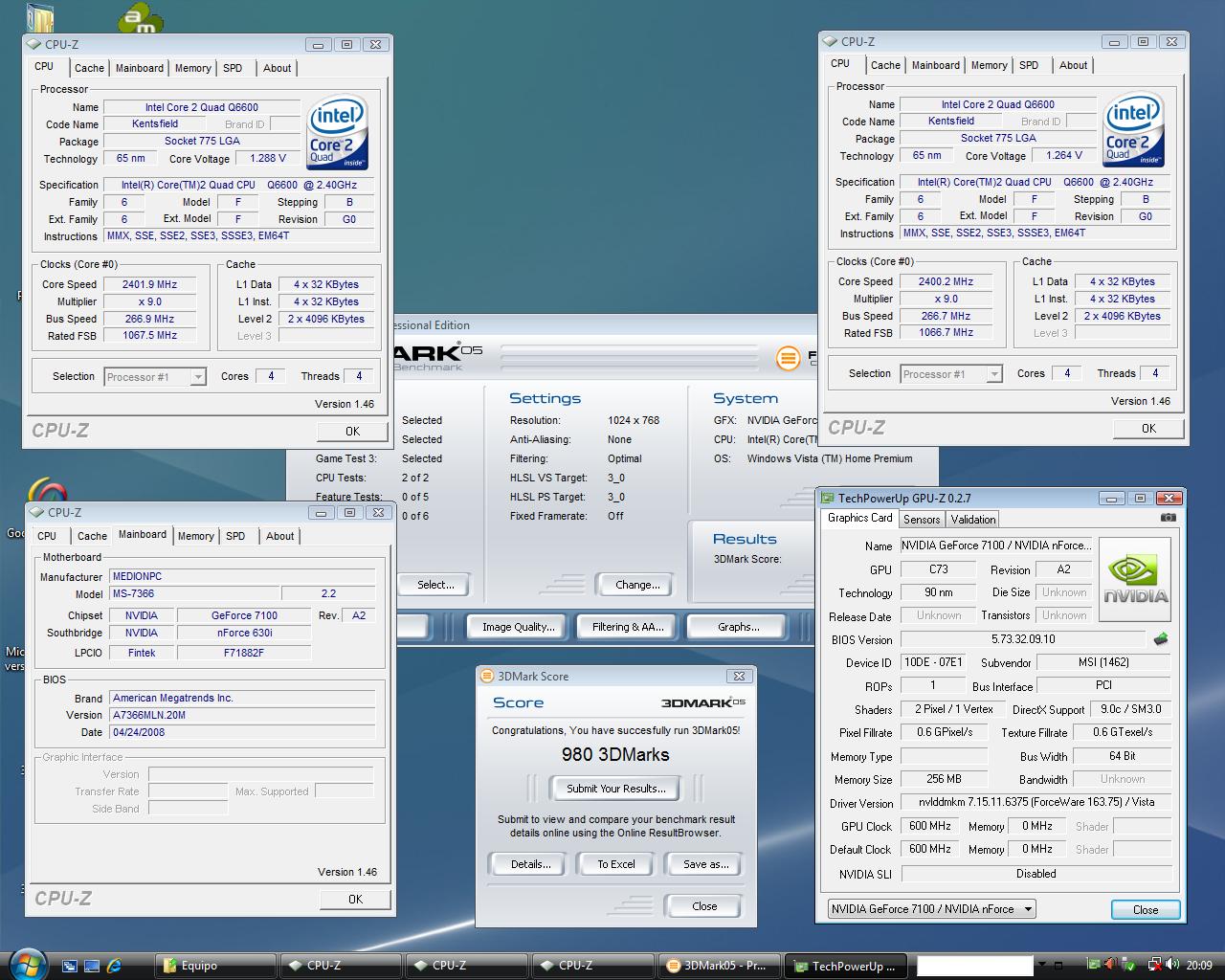Viewport: 1225px width, 980px height.
Task: Click the orange 3DMark05 round logo icon
Action: [x=788, y=358]
